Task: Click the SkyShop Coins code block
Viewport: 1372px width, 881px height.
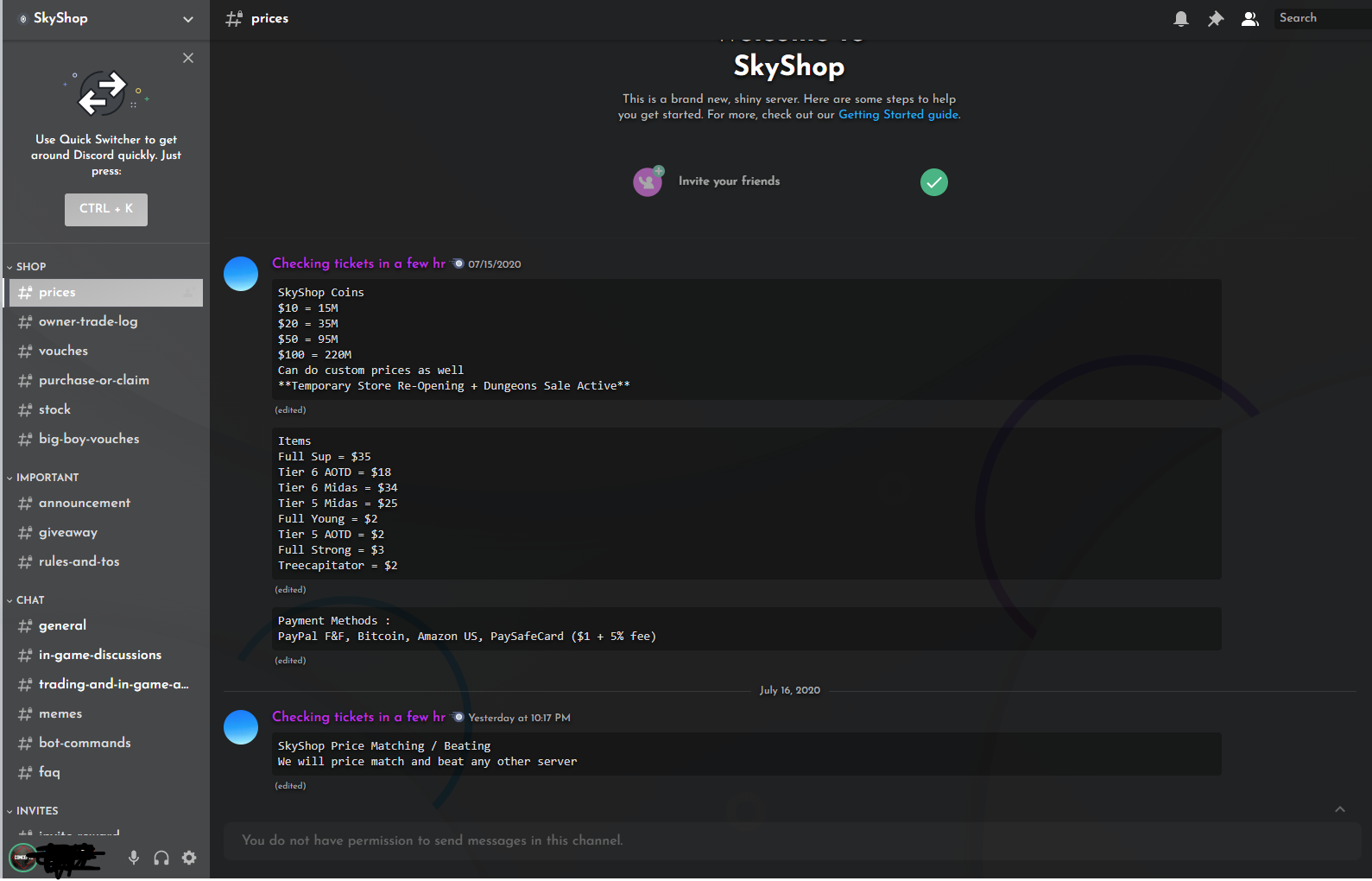Action: (747, 339)
